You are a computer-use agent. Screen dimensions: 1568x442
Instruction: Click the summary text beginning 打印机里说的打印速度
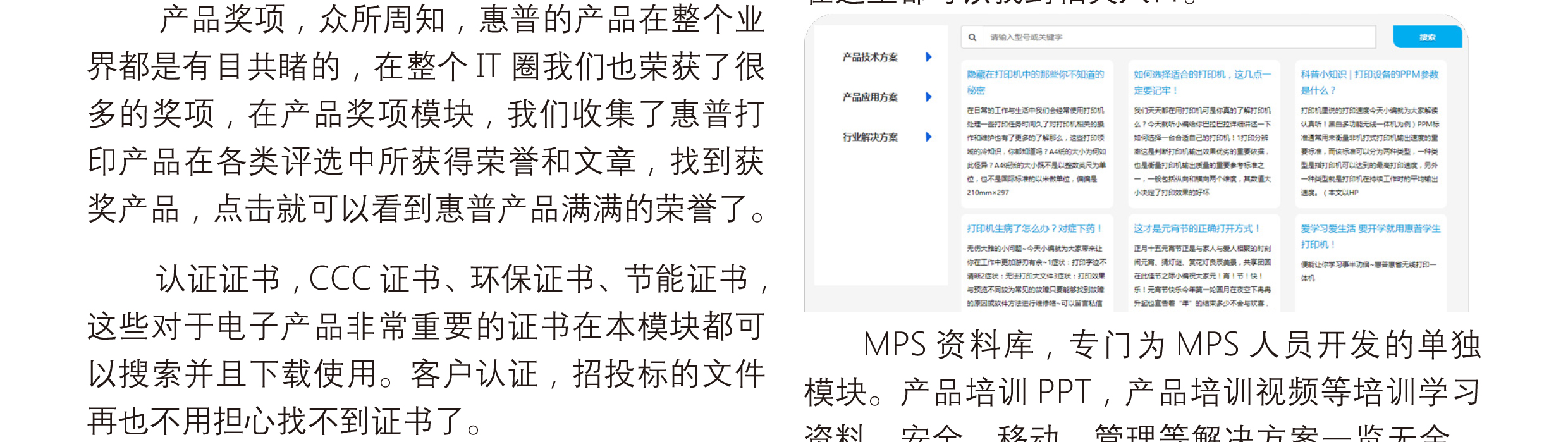[x=1370, y=151]
